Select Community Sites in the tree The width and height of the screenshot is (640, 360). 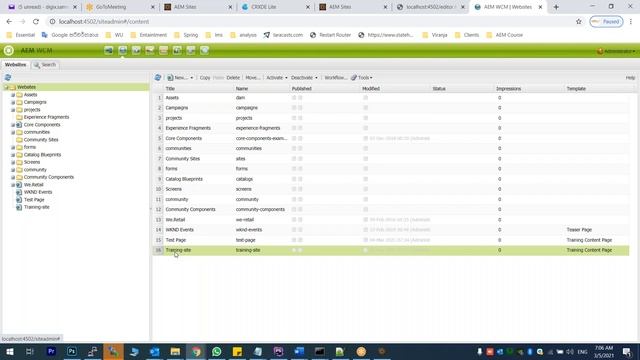(x=41, y=140)
